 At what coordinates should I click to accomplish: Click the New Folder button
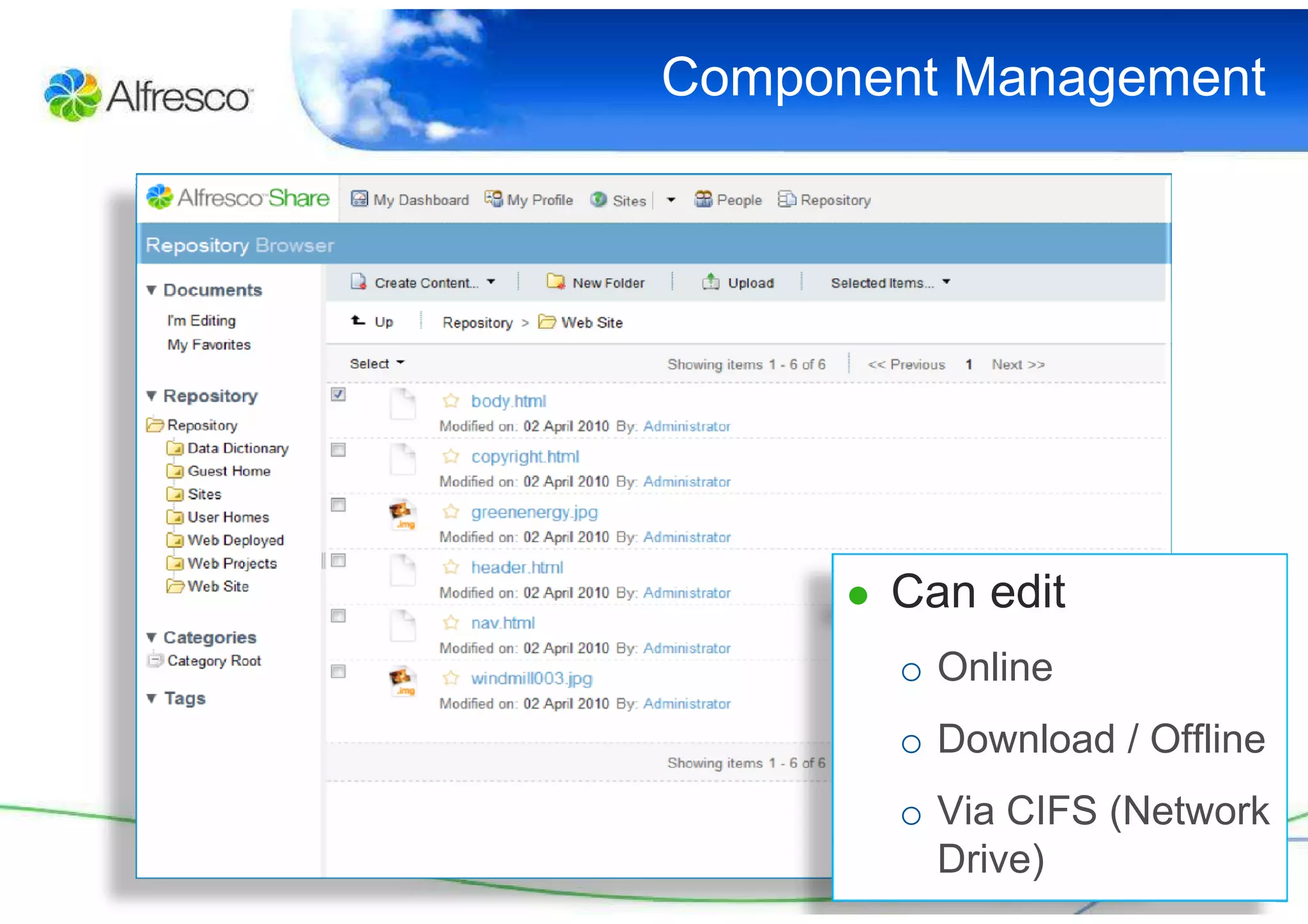[596, 282]
